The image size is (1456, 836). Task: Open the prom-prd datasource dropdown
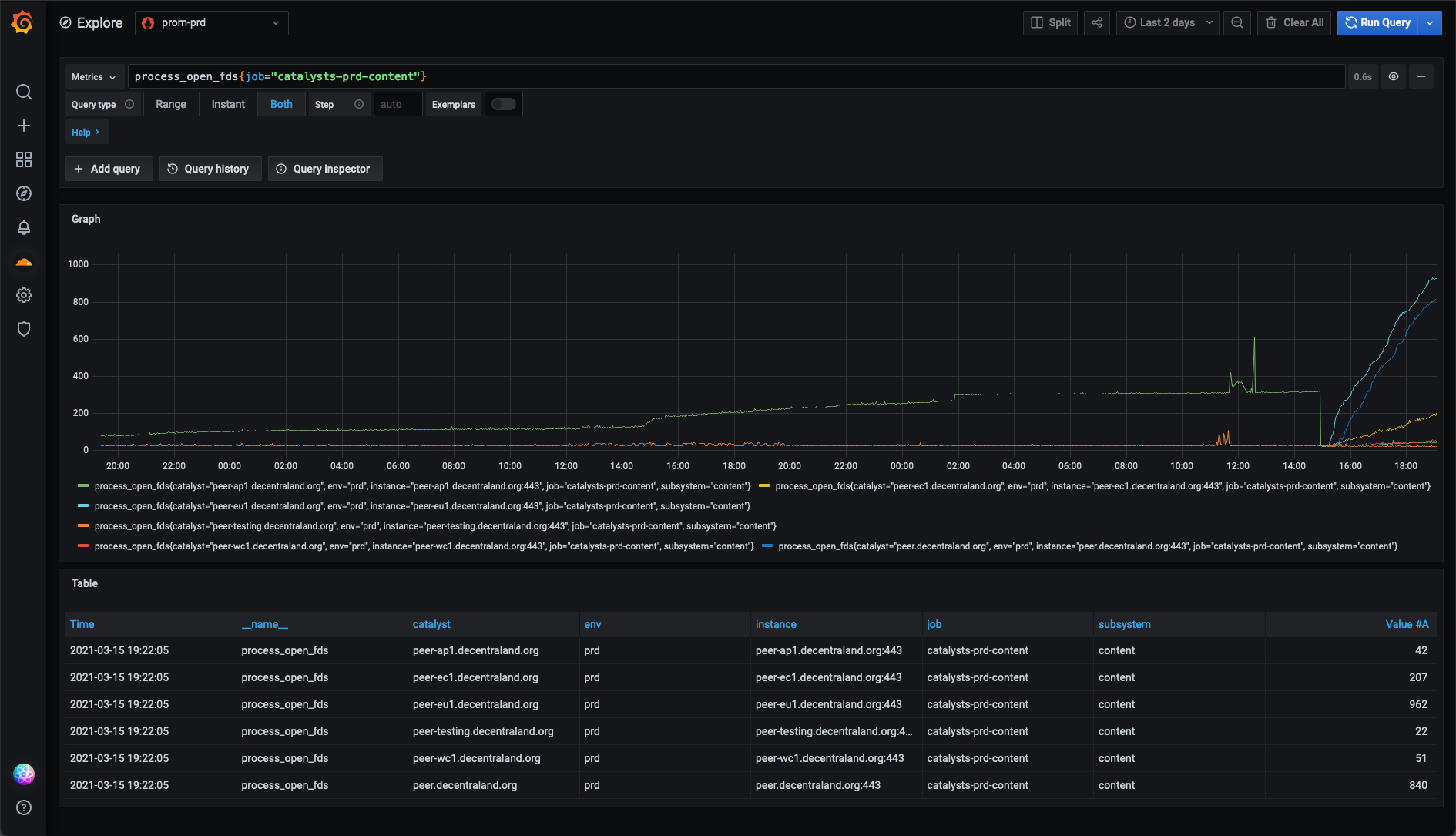pos(212,22)
